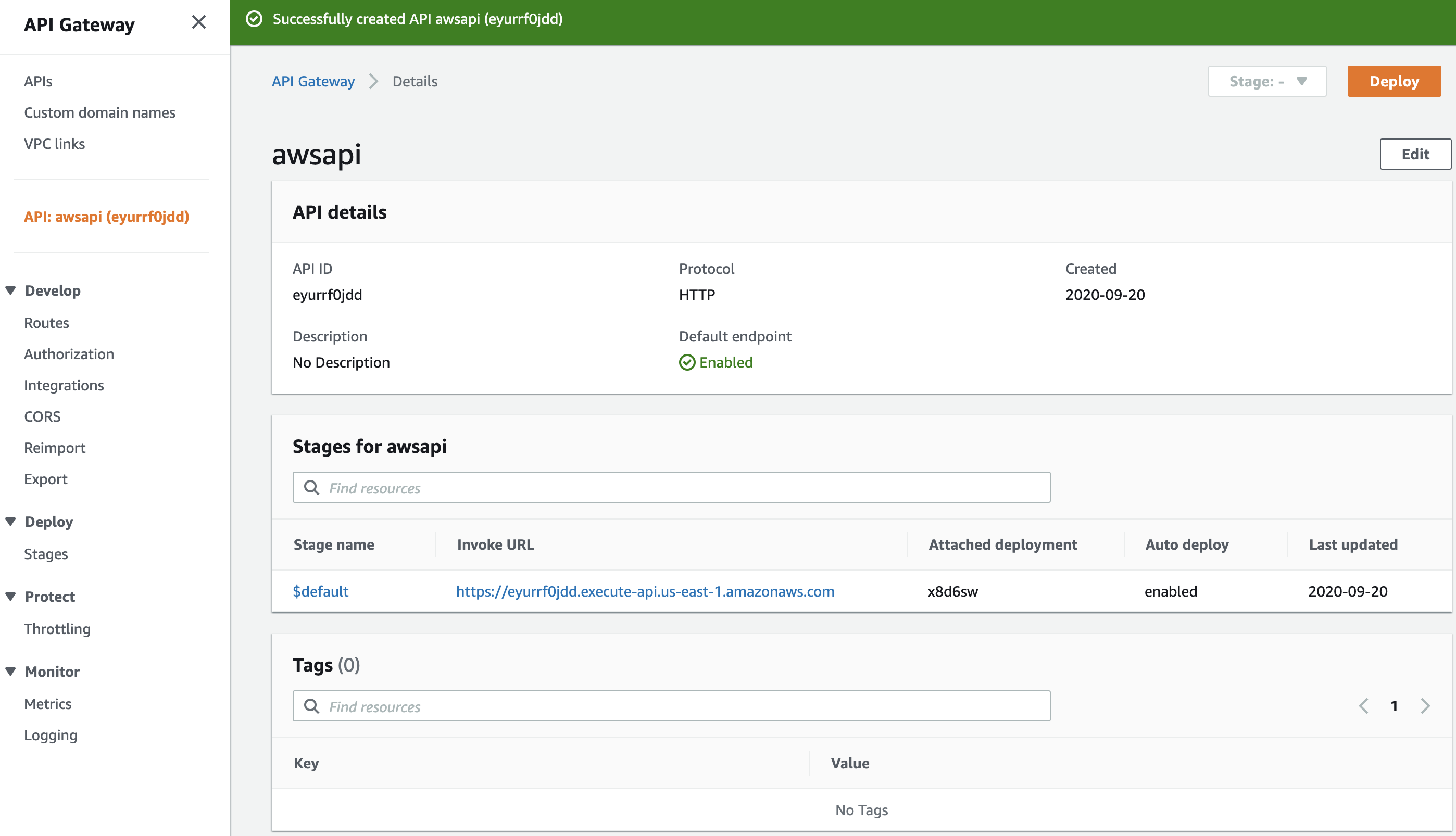
Task: Collapse the Monitor section
Action: [11, 671]
